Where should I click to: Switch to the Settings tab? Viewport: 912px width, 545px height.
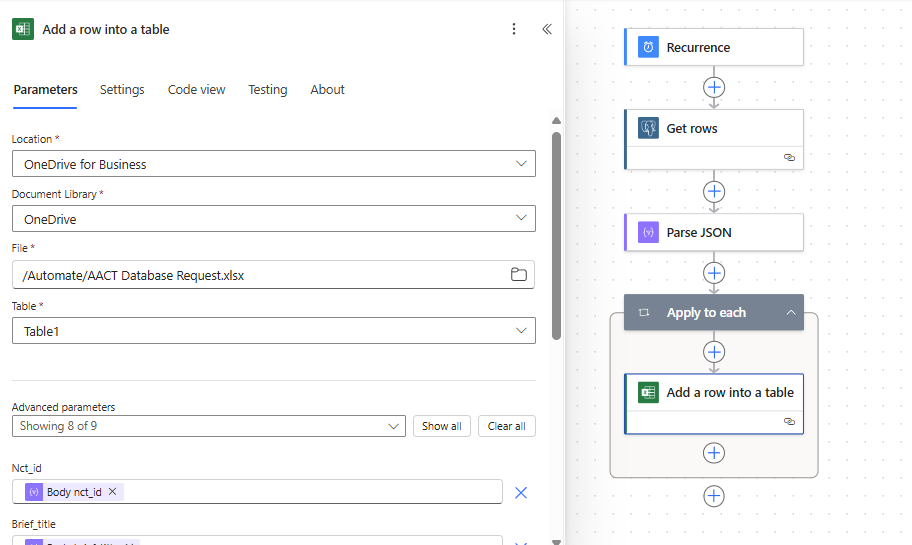tap(122, 90)
